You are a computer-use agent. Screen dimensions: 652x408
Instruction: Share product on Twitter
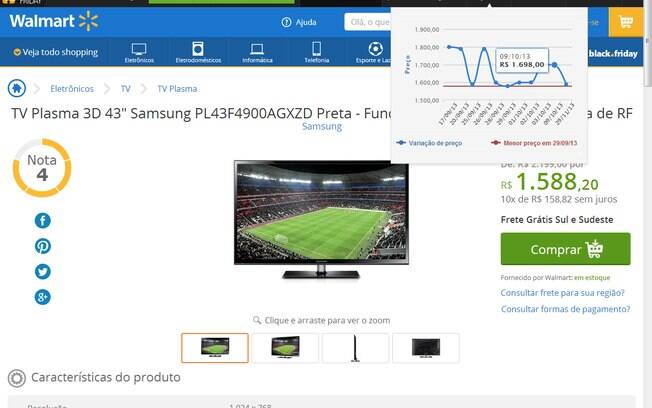click(42, 272)
